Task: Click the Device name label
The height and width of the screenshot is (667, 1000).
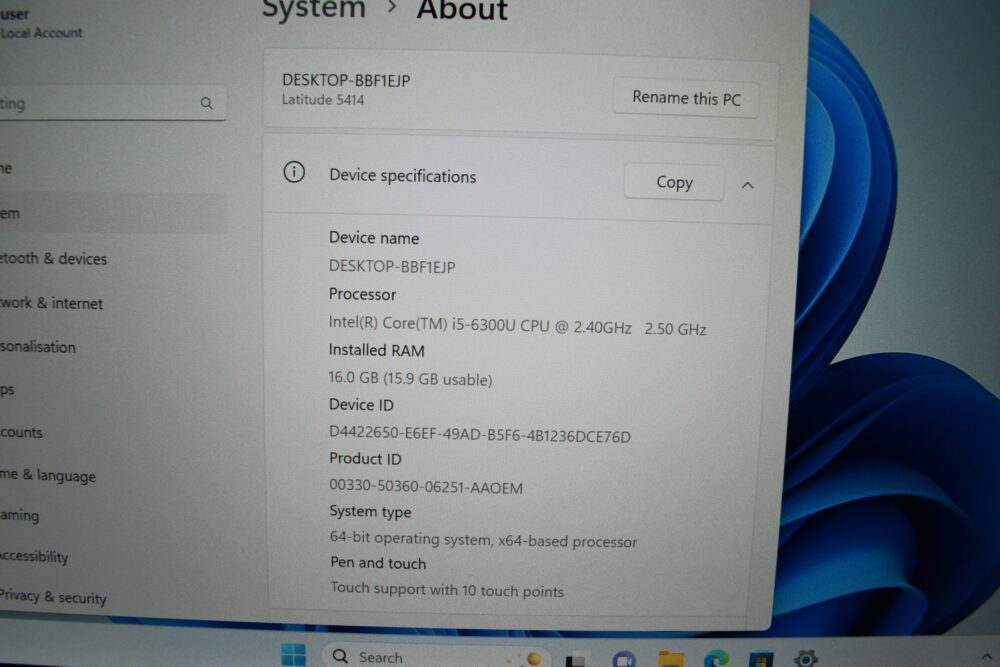Action: [374, 238]
